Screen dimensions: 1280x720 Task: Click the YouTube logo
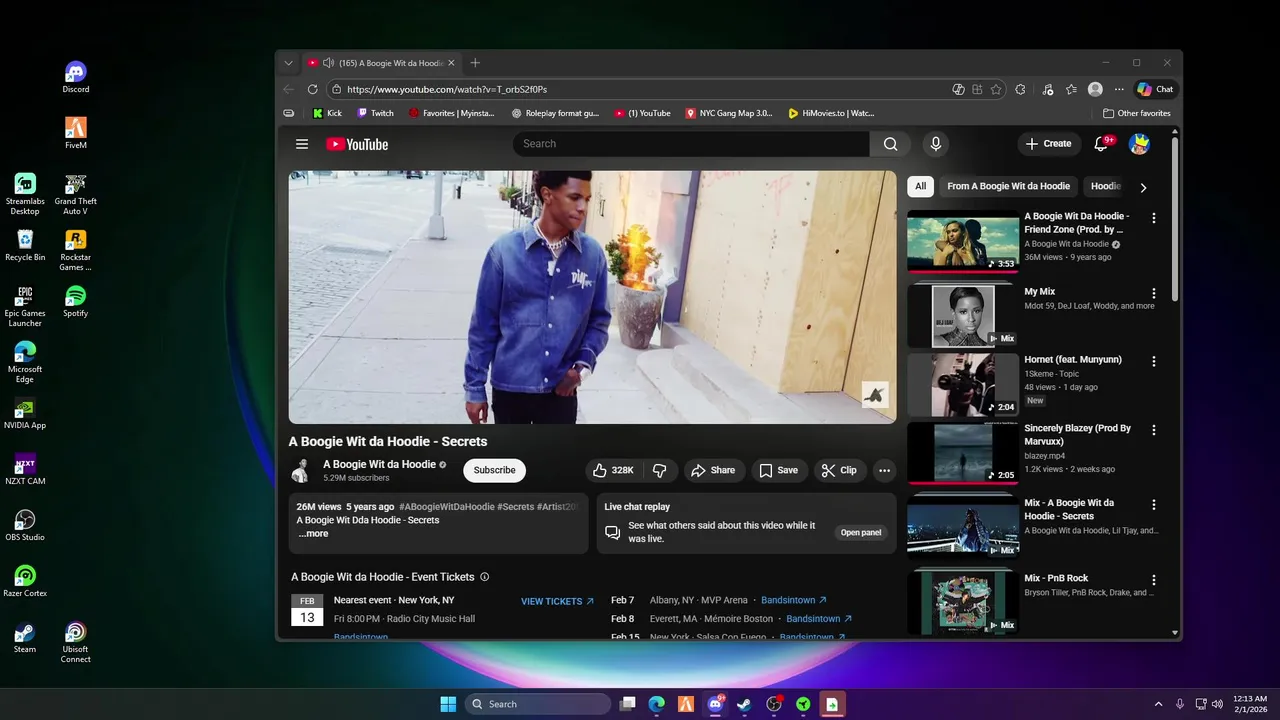coord(357,144)
